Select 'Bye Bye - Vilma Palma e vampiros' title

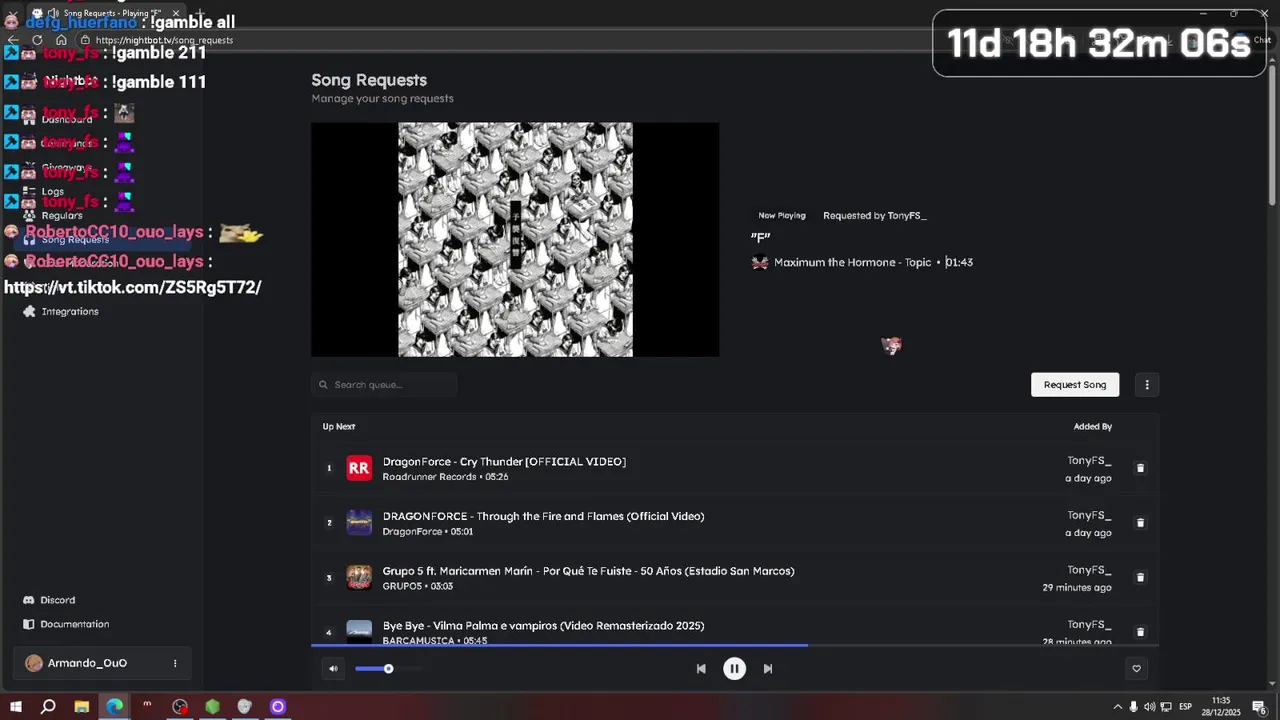pos(543,626)
